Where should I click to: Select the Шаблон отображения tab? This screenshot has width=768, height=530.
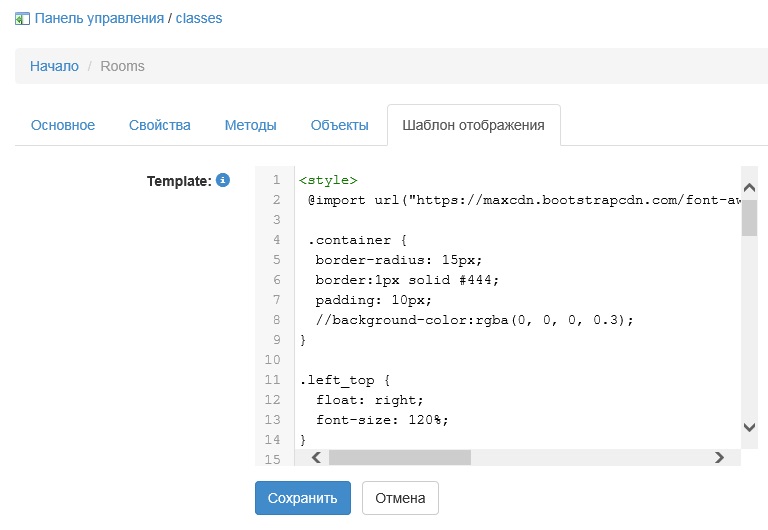tap(473, 125)
